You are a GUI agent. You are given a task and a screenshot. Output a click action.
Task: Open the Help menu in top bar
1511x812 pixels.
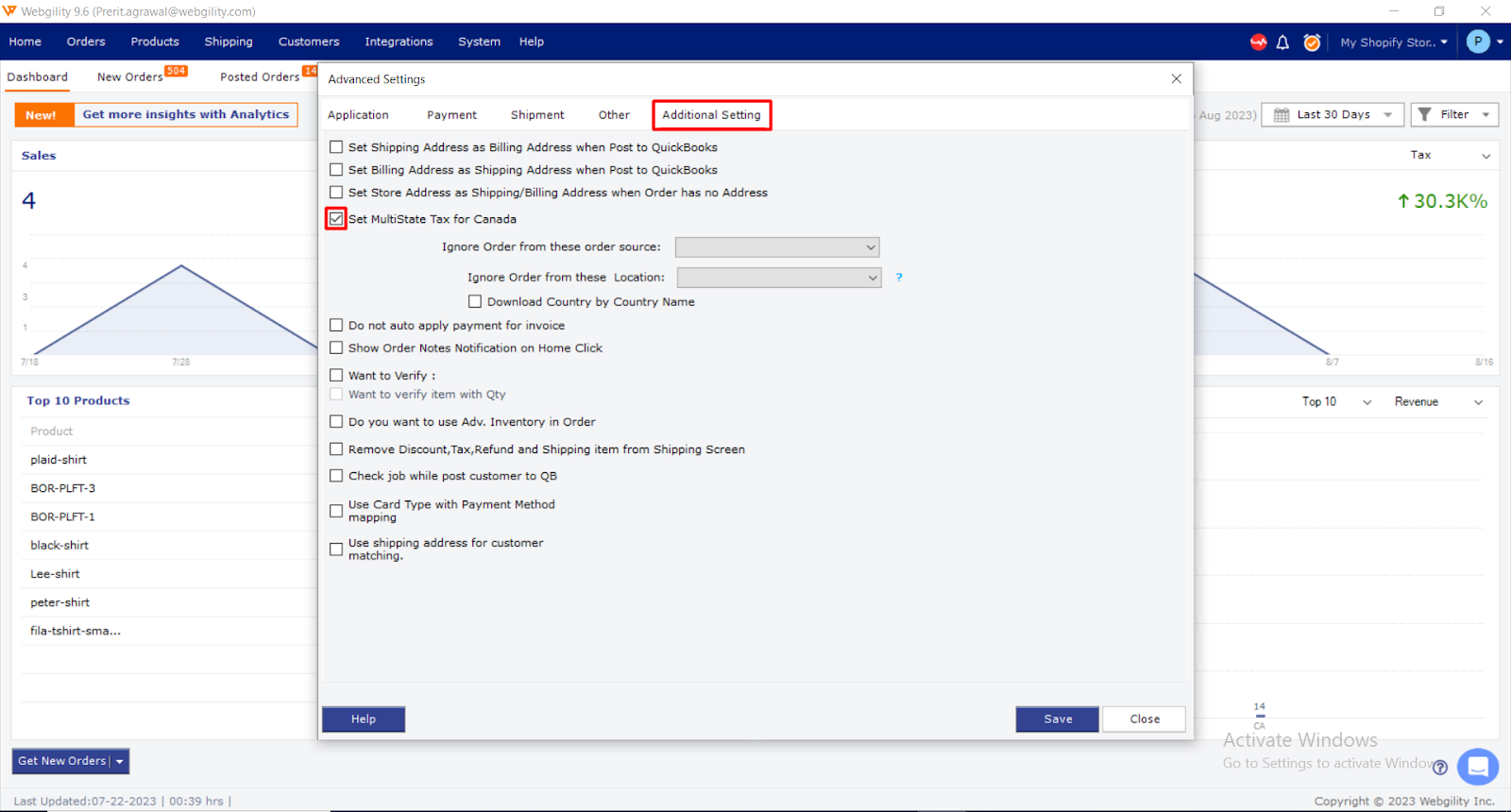tap(532, 42)
